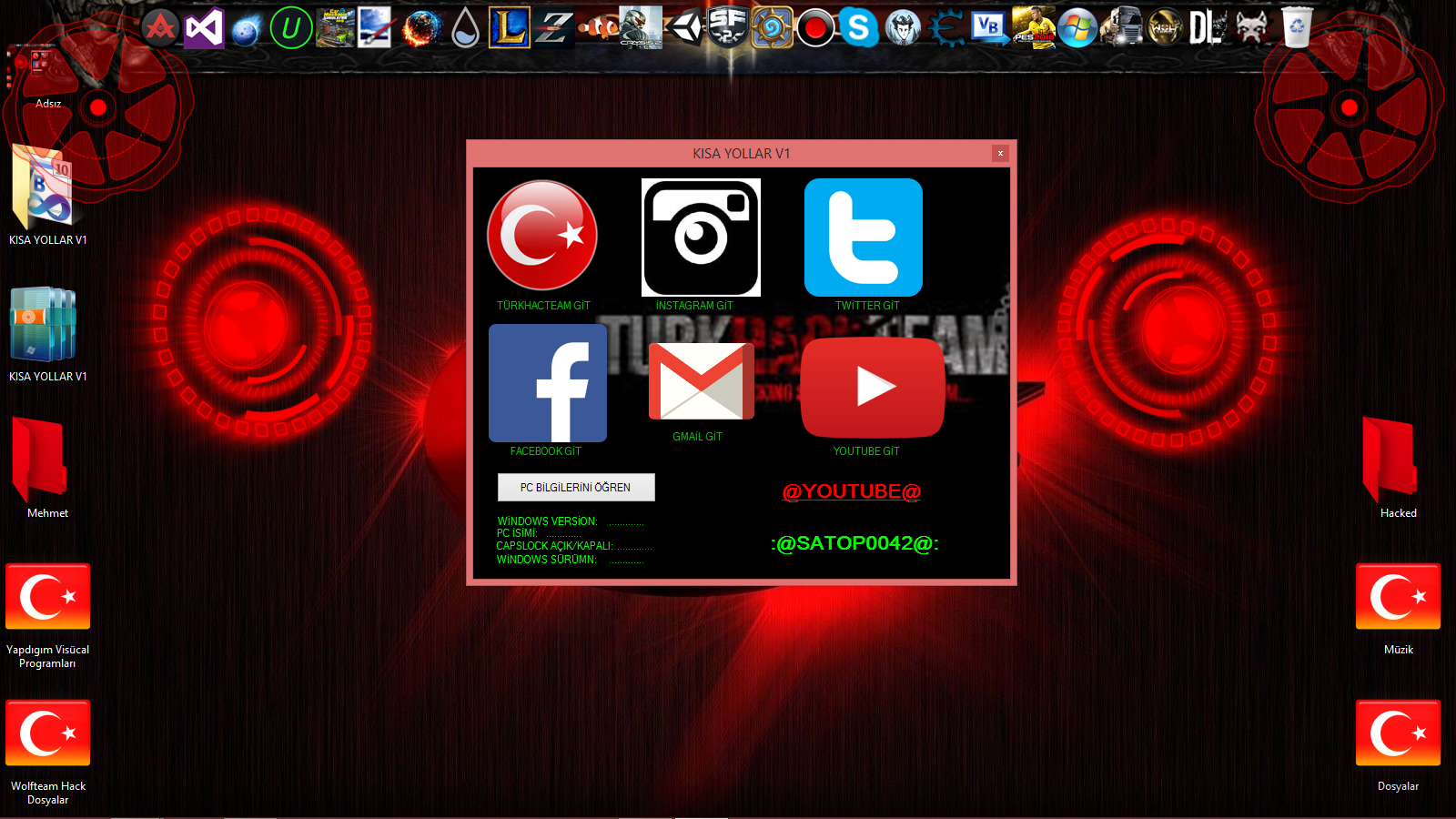This screenshot has width=1456, height=819.
Task: Open the flaming globe dock icon
Action: click(422, 28)
